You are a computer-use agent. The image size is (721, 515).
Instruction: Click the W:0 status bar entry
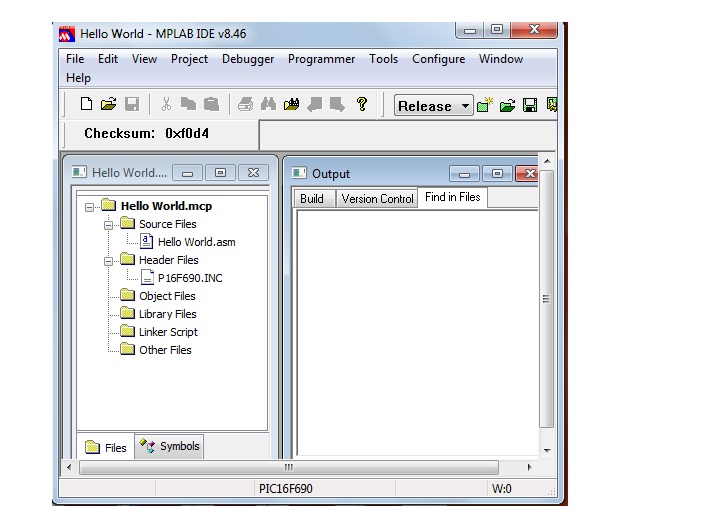tap(502, 488)
